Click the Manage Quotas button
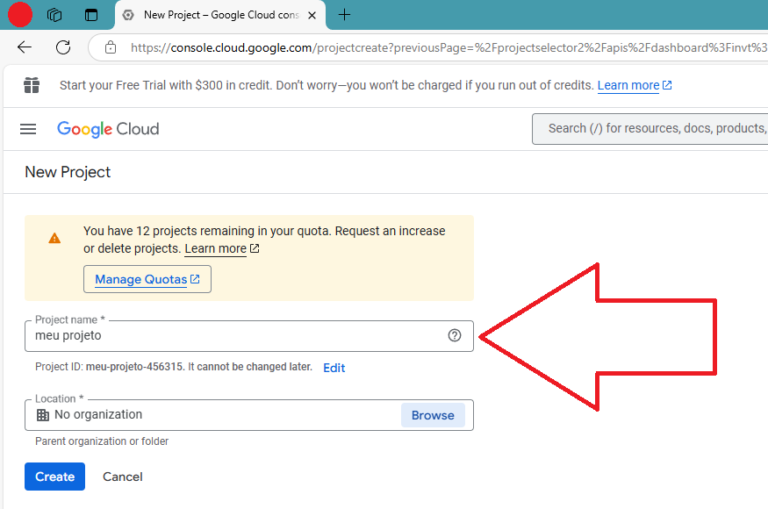Image resolution: width=768 pixels, height=509 pixels. (147, 279)
